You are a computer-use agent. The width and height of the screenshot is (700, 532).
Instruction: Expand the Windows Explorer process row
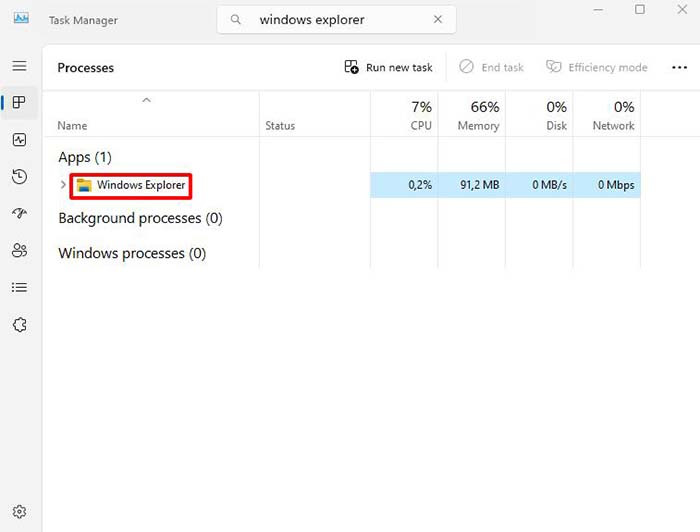(x=63, y=185)
